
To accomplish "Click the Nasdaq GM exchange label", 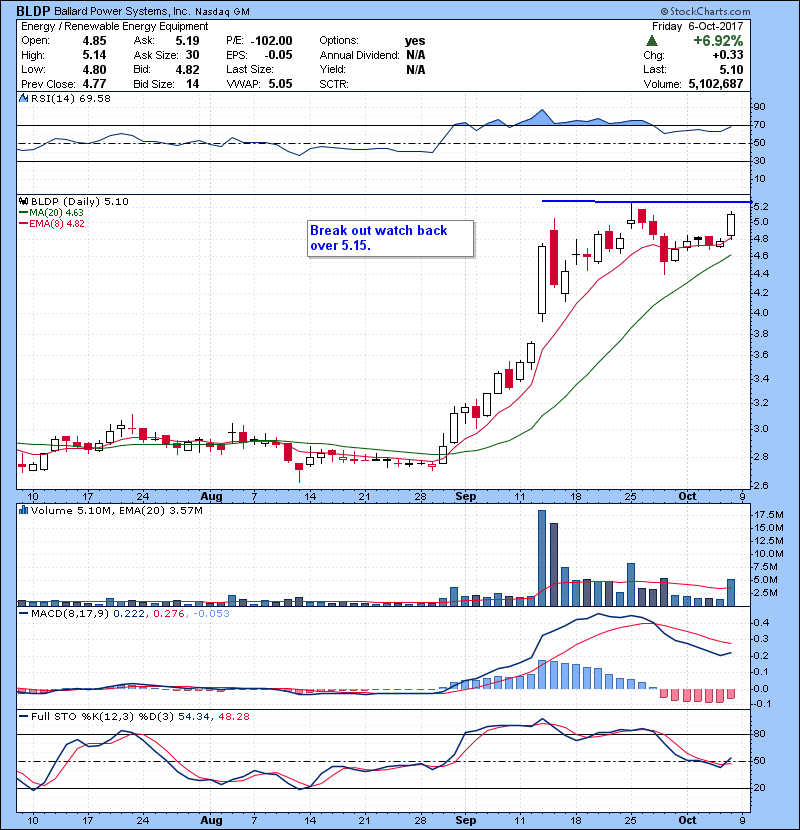I will coord(222,12).
